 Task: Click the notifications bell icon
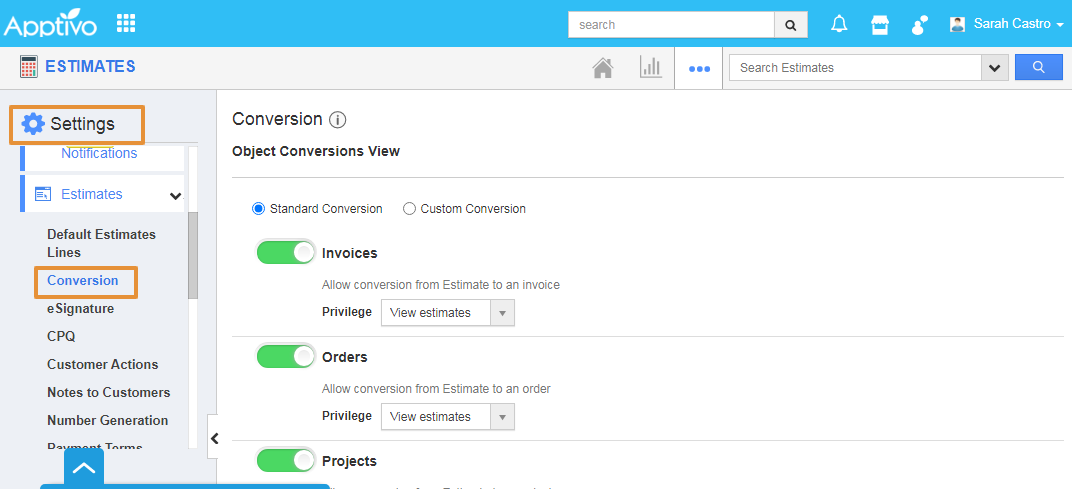[x=839, y=24]
